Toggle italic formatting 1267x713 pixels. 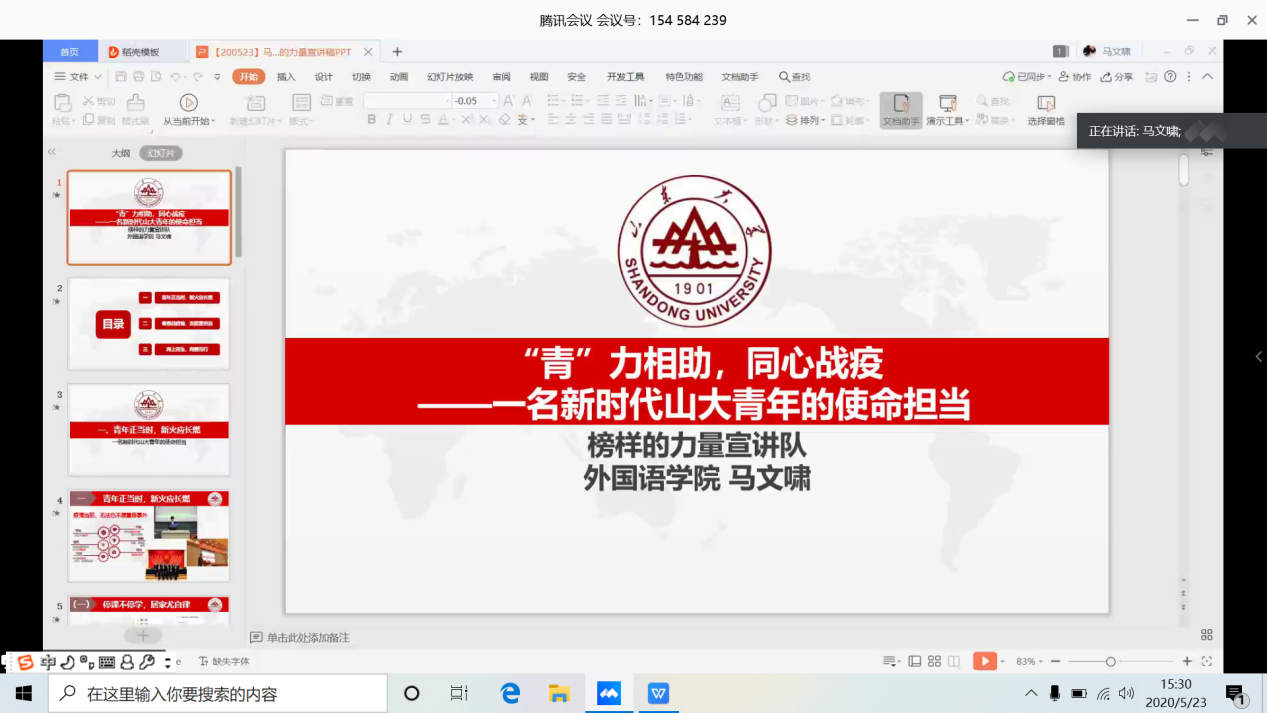tap(390, 120)
